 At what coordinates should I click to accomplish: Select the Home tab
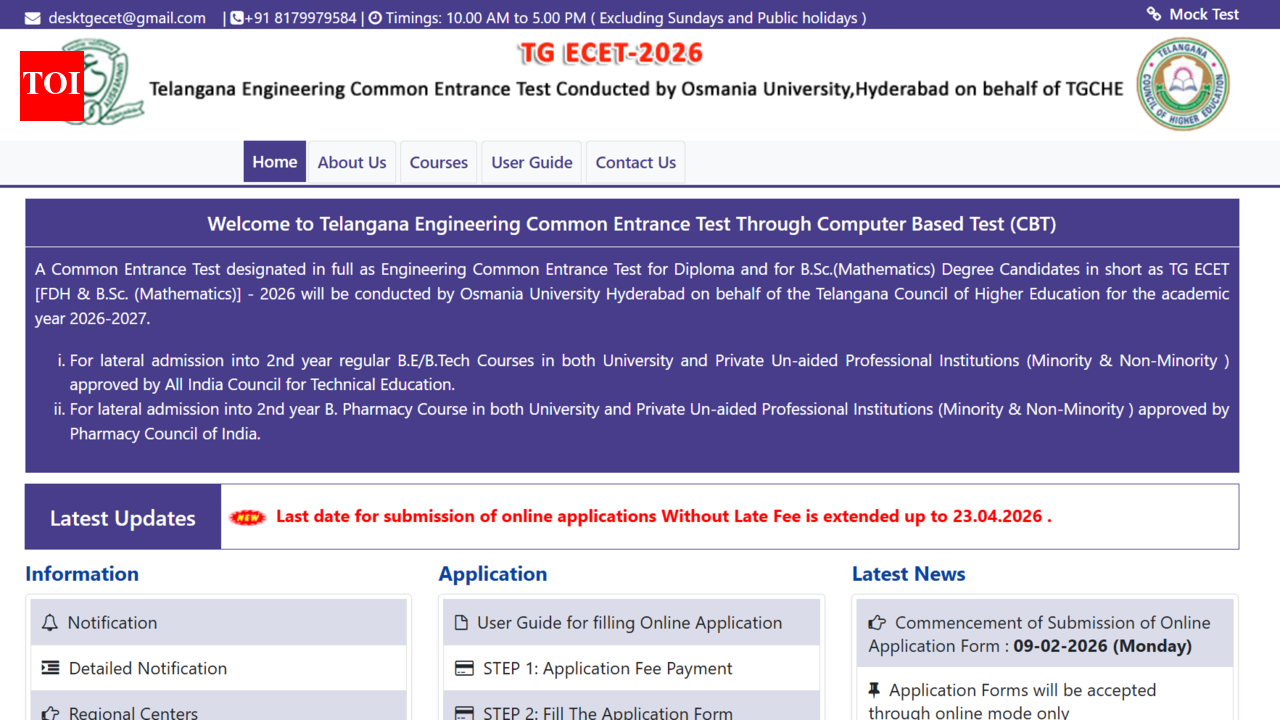coord(274,161)
